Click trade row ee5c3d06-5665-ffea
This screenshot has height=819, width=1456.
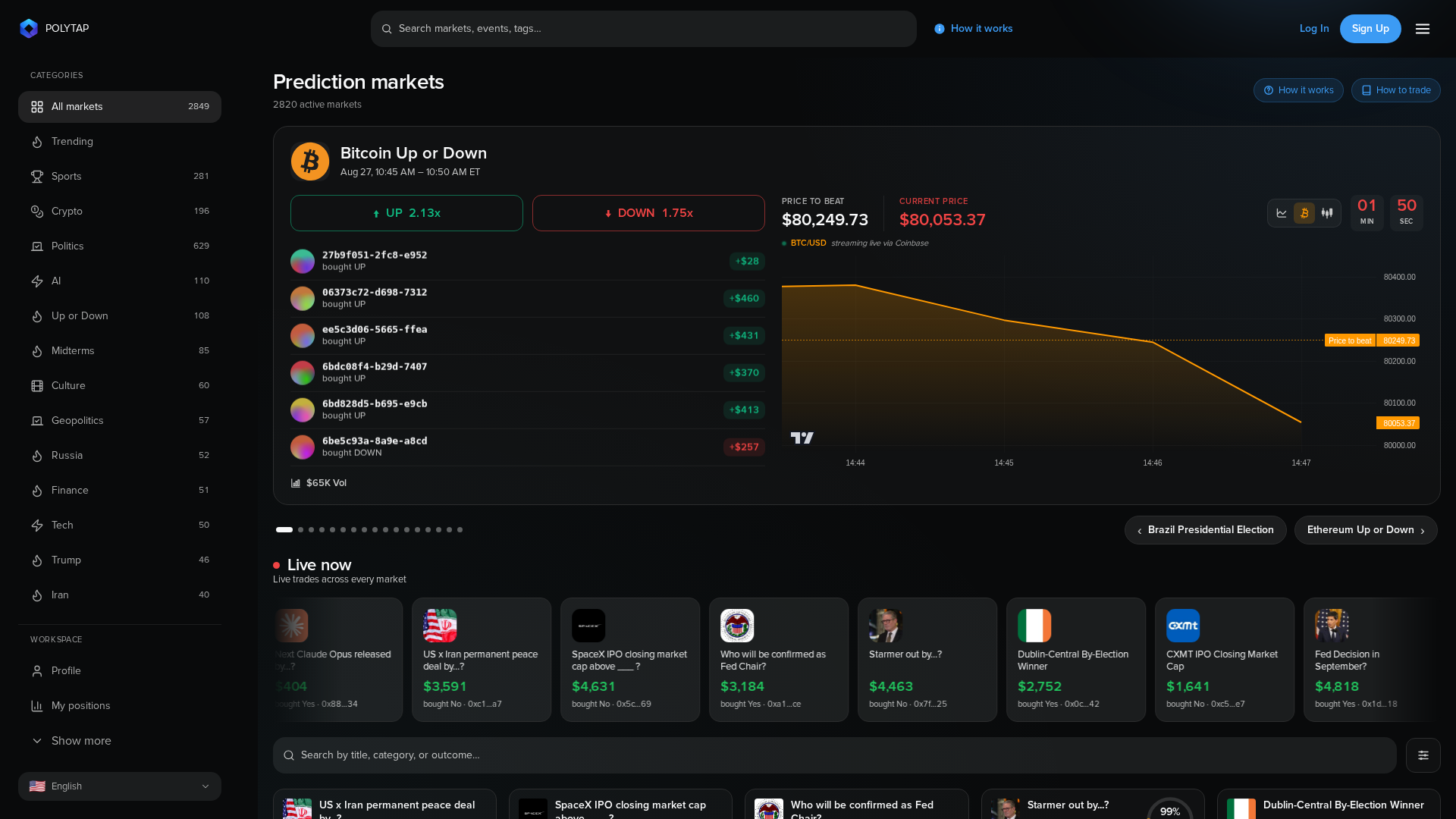[x=528, y=335]
